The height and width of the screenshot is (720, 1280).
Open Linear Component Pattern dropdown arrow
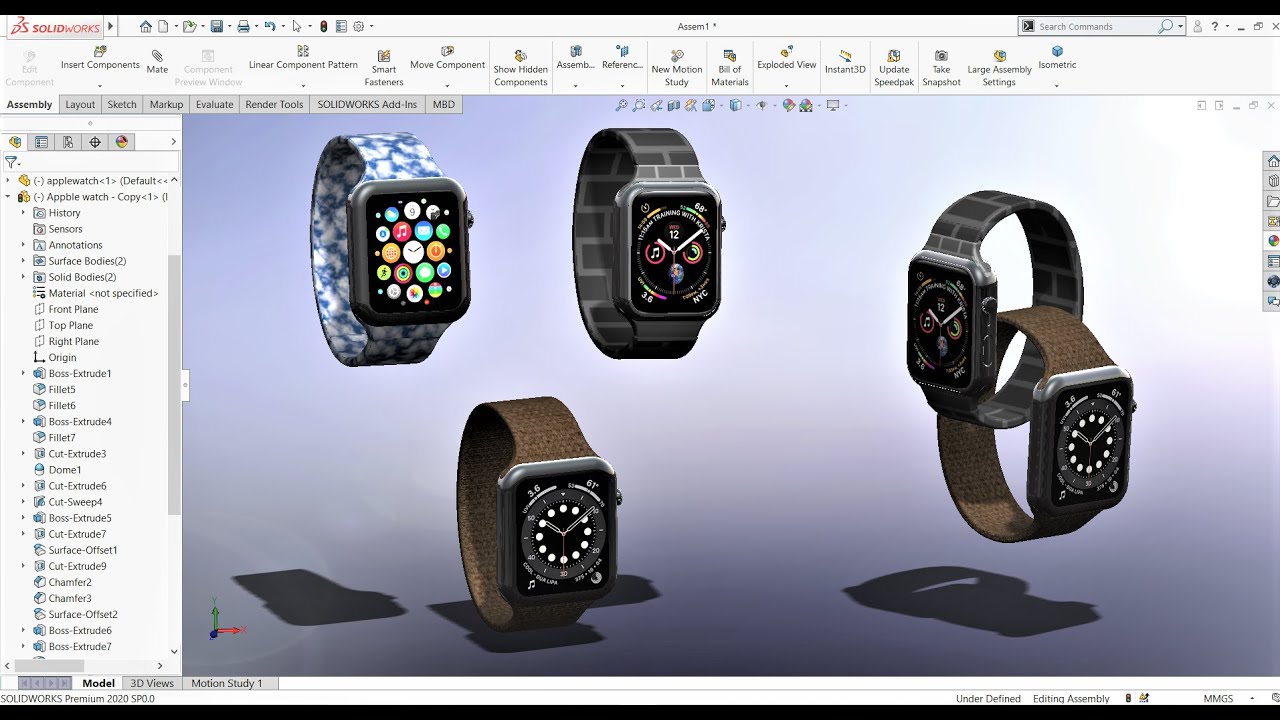303,85
